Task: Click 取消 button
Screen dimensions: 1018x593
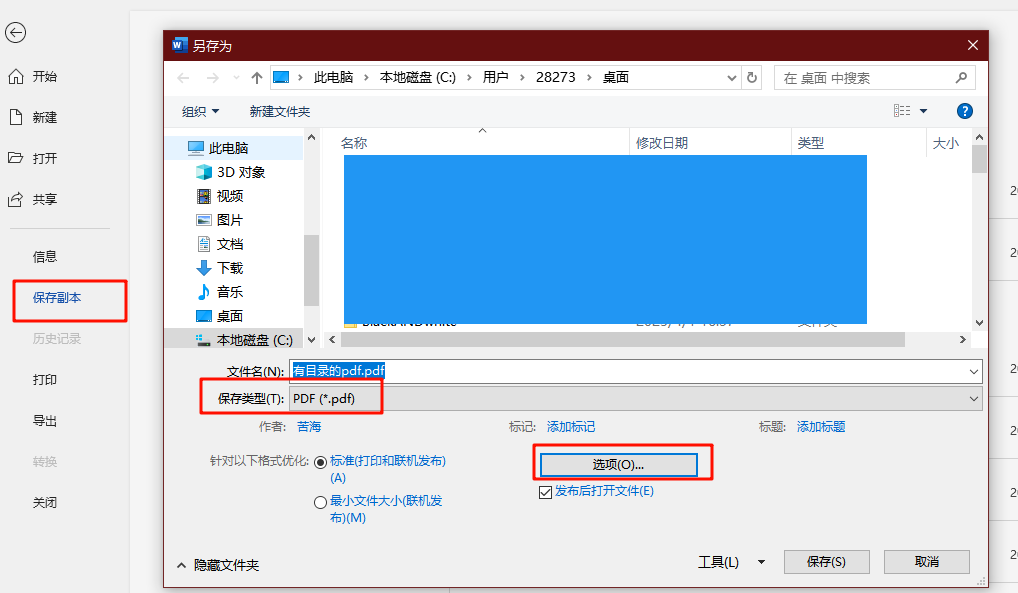Action: click(x=927, y=562)
